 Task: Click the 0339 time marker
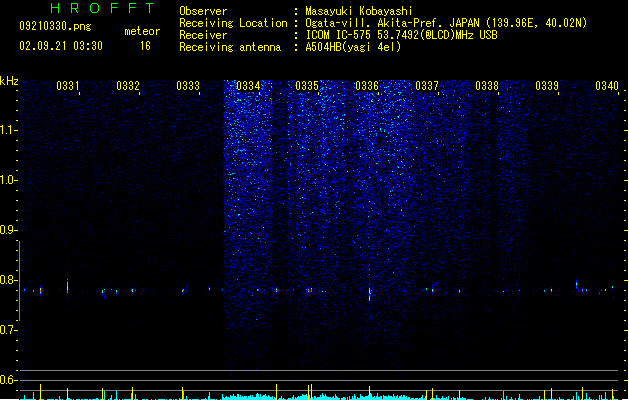click(x=547, y=85)
